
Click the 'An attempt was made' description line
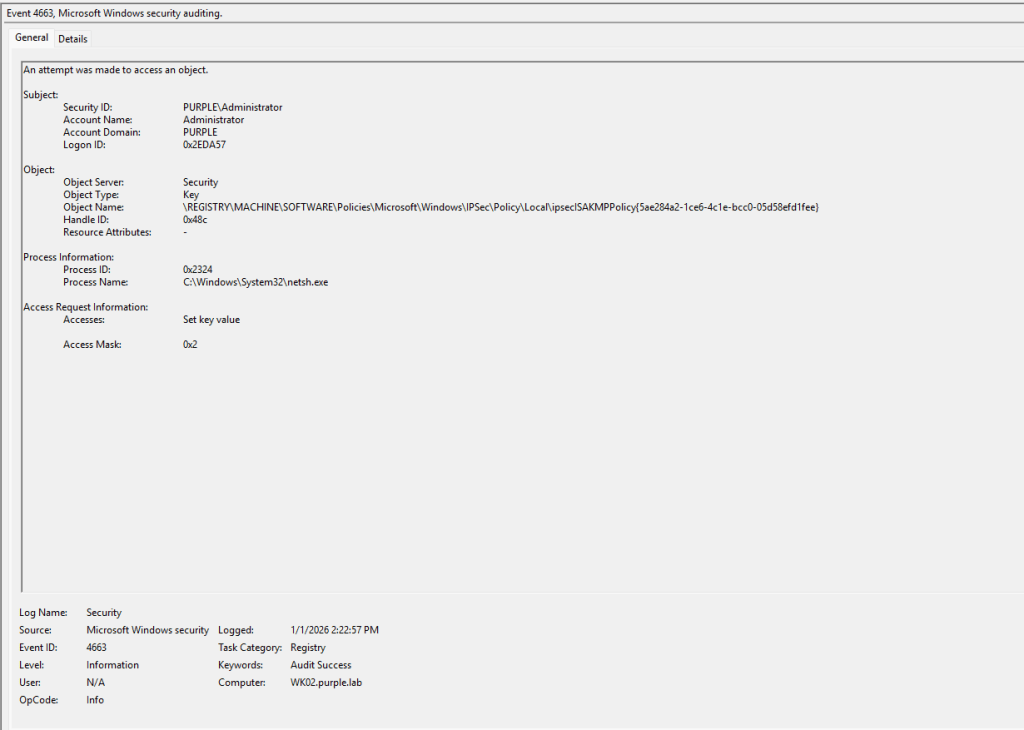click(x=115, y=70)
